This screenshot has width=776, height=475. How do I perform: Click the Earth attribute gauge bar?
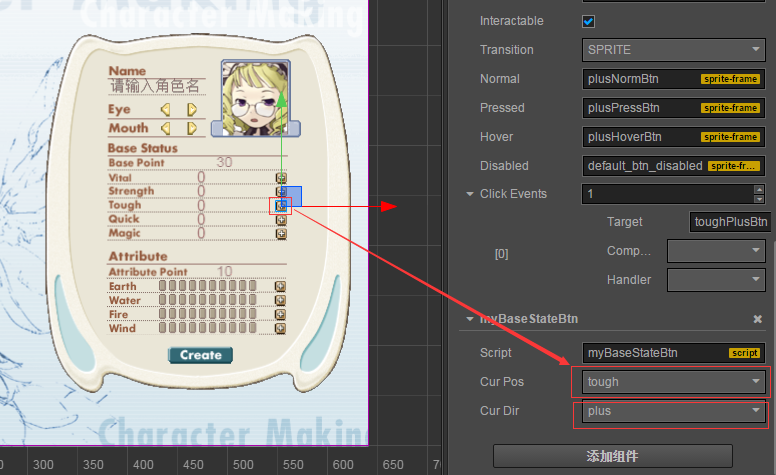tap(207, 286)
